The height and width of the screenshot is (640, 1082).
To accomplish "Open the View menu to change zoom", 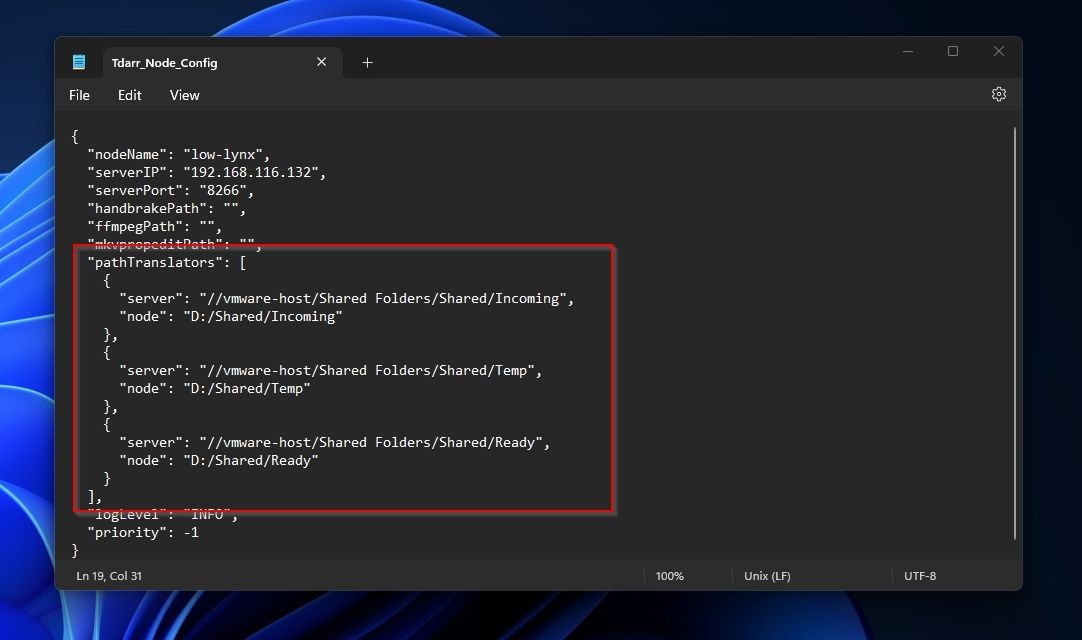I will click(x=184, y=95).
